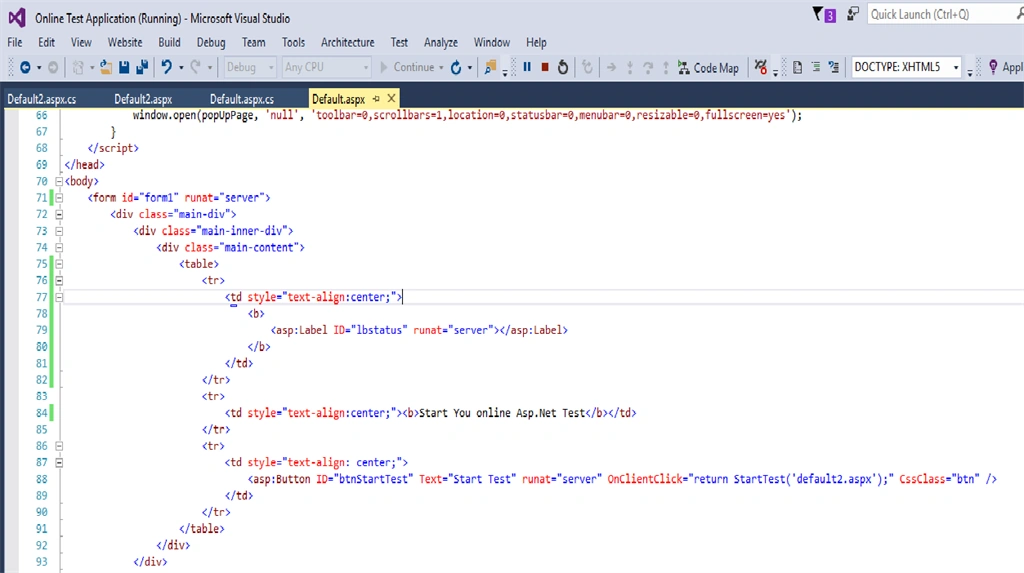
Task: Click the Save All icon
Action: tap(142, 67)
